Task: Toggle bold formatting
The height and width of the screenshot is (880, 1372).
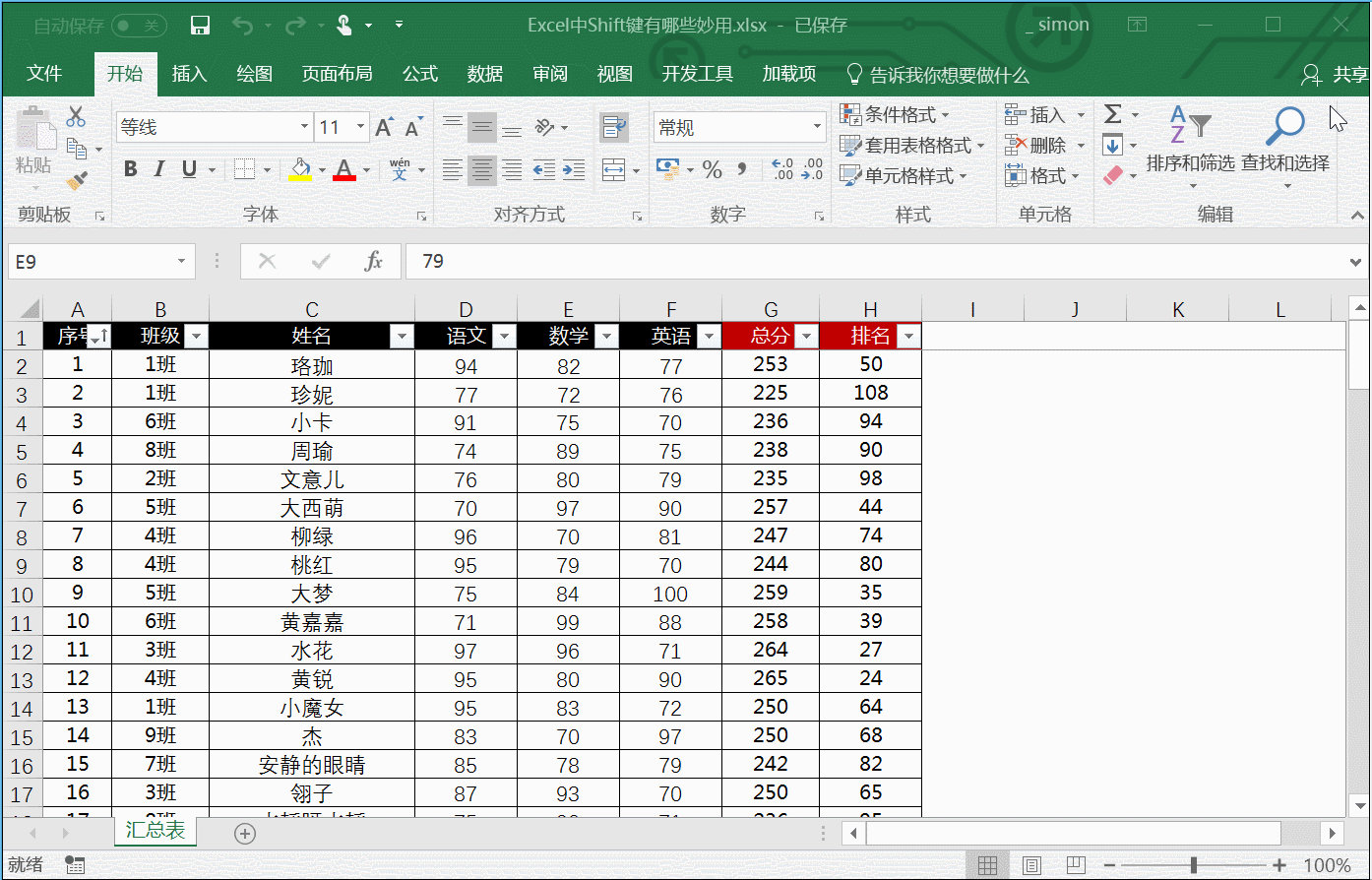Action: tap(129, 169)
